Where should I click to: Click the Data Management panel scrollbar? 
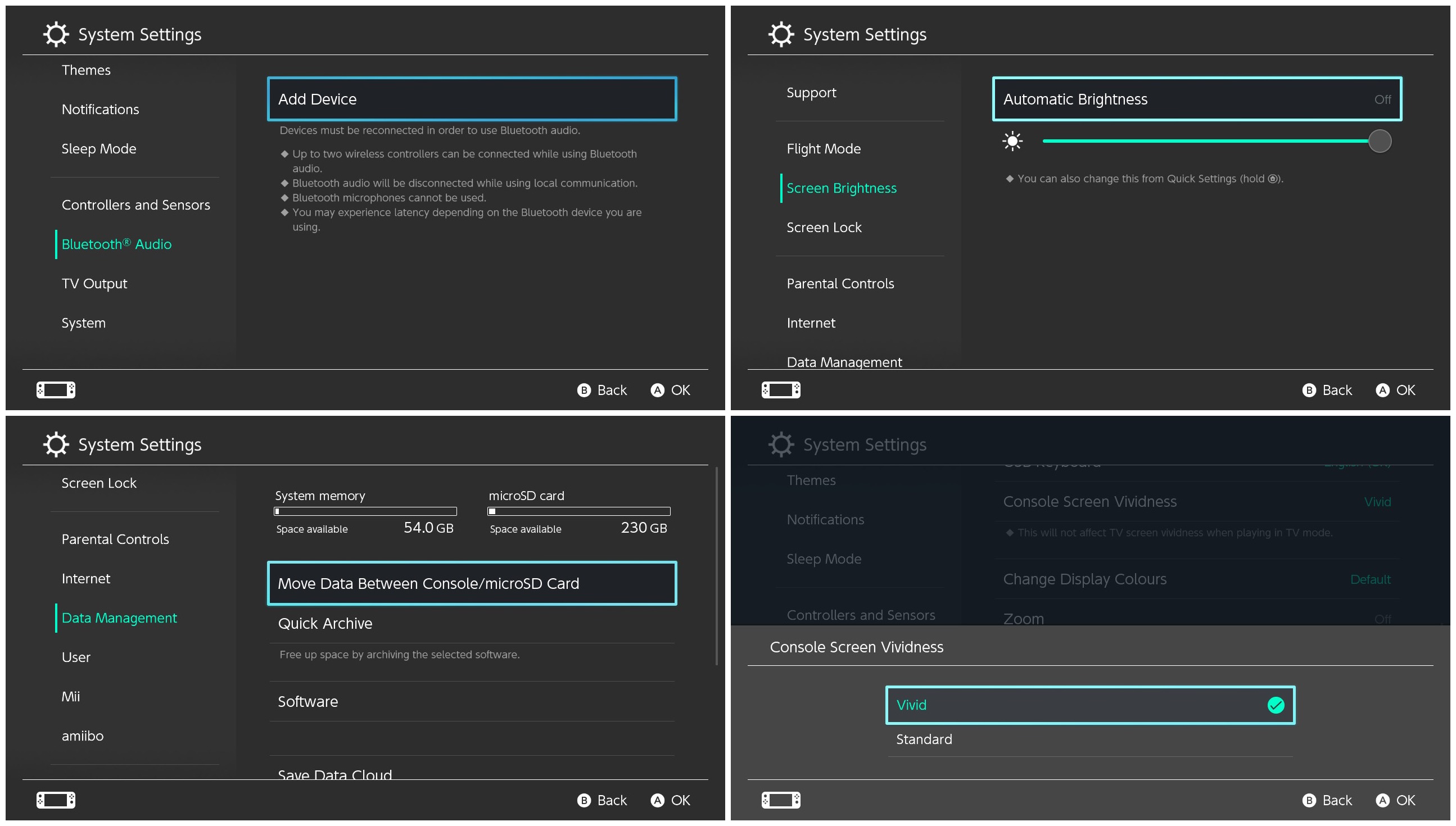tap(717, 566)
